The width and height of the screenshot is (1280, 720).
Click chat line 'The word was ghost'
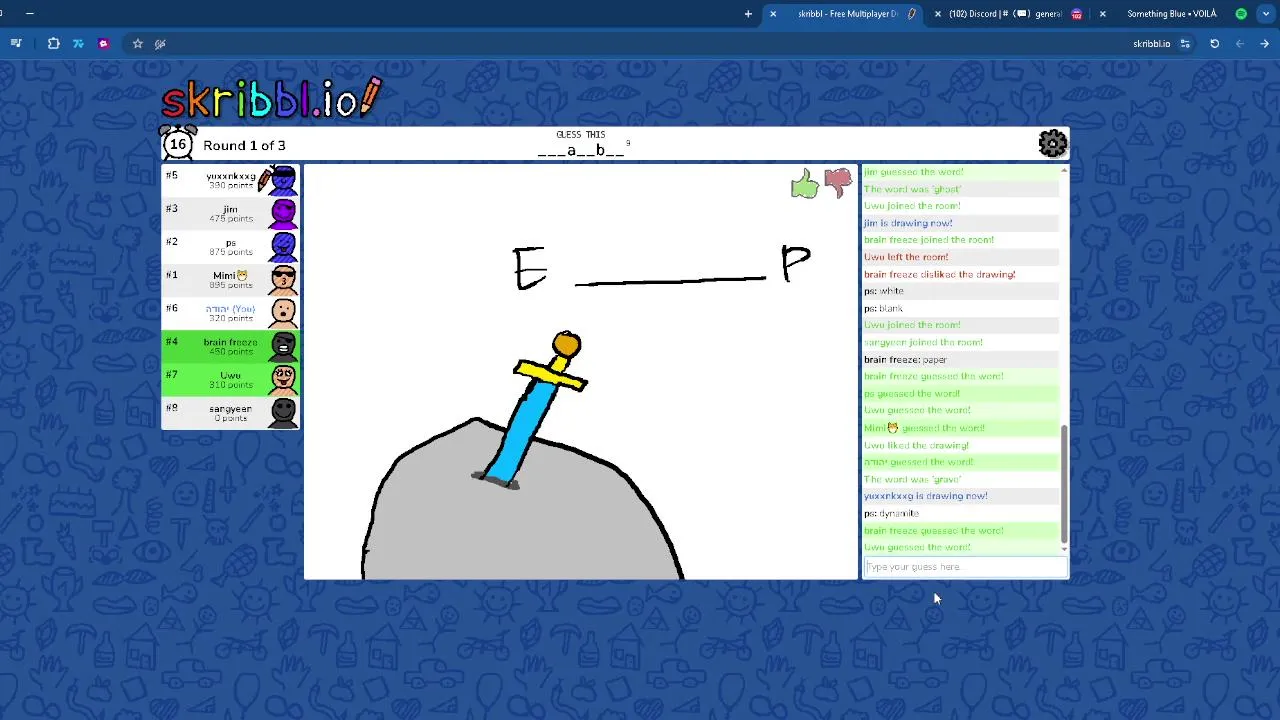tap(912, 189)
